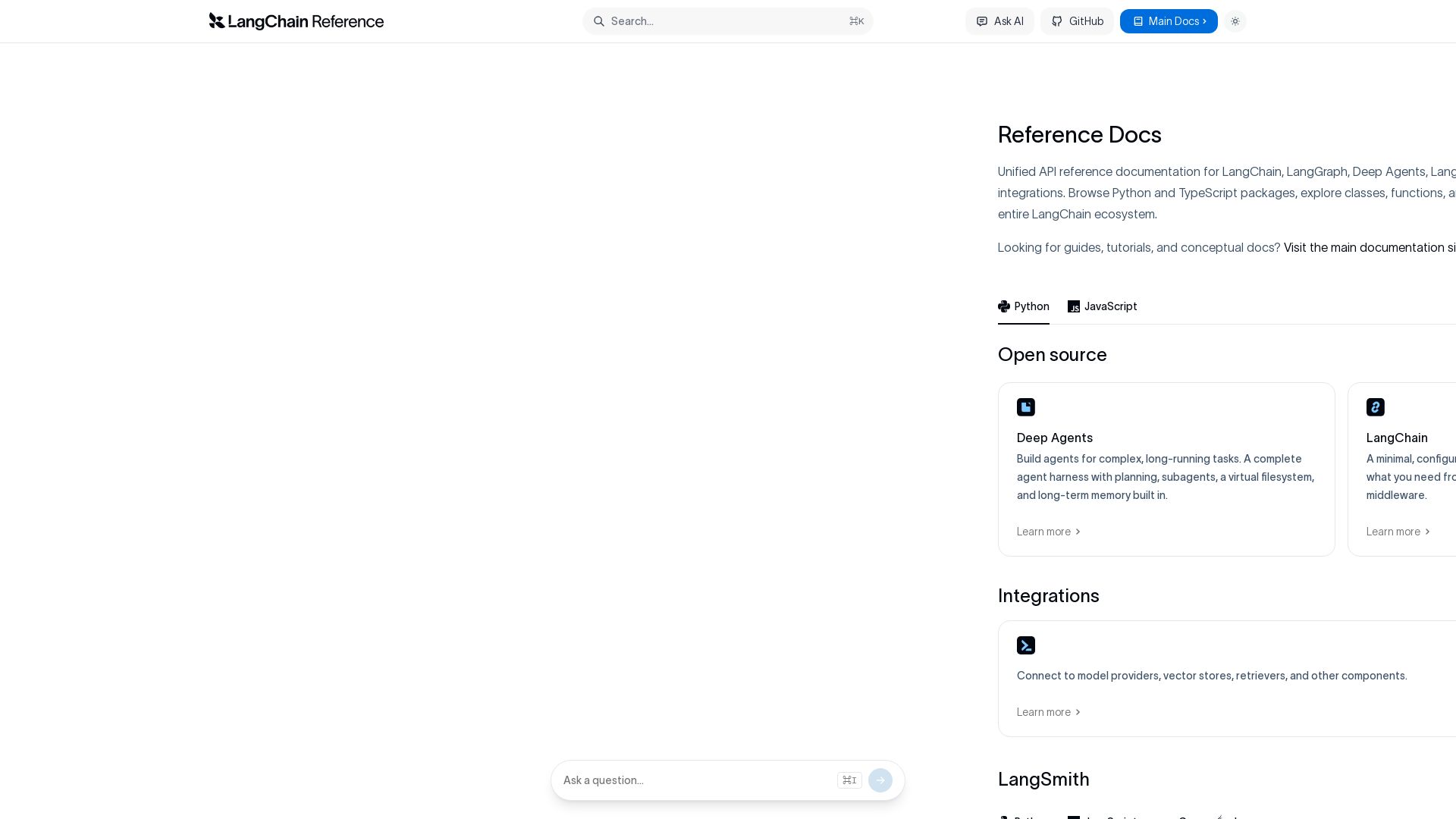The image size is (1456, 819).
Task: Click the LangChain Reference logo
Action: [297, 21]
